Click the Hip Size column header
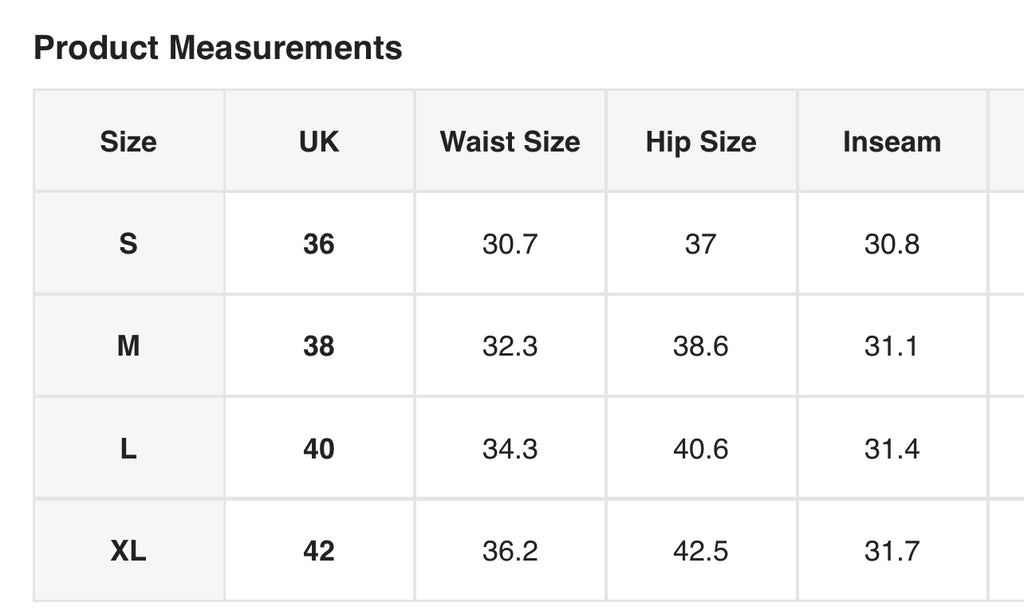 tap(701, 141)
